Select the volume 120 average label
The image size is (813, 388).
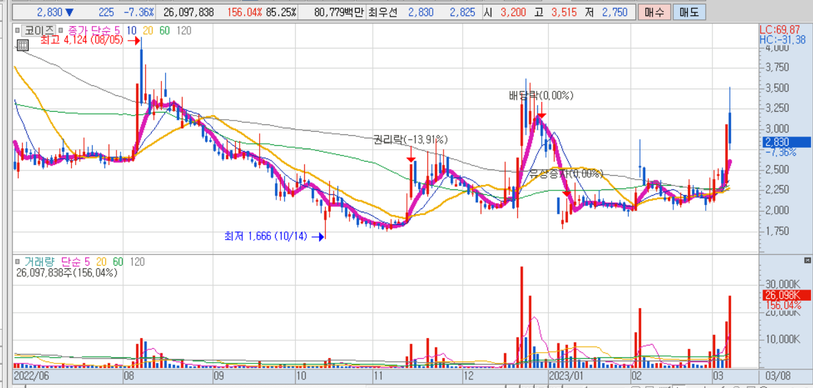click(x=137, y=262)
